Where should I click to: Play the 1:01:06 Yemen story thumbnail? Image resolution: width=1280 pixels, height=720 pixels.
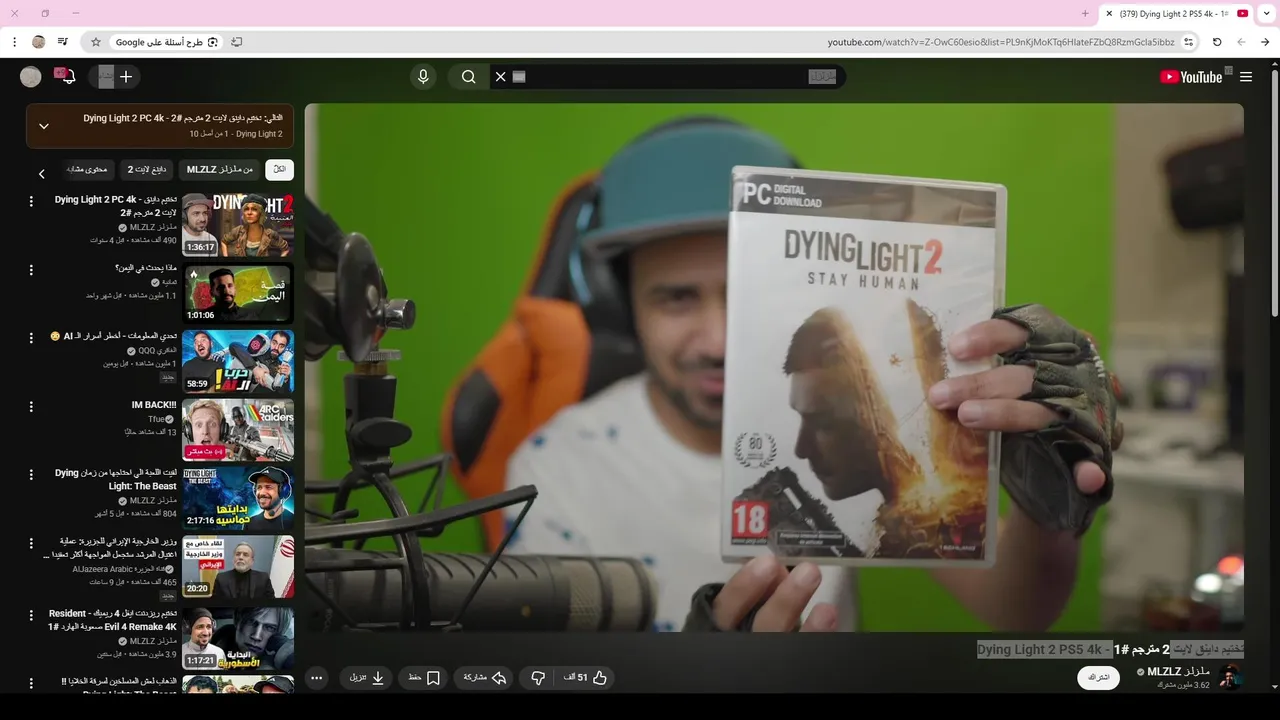pyautogui.click(x=238, y=293)
